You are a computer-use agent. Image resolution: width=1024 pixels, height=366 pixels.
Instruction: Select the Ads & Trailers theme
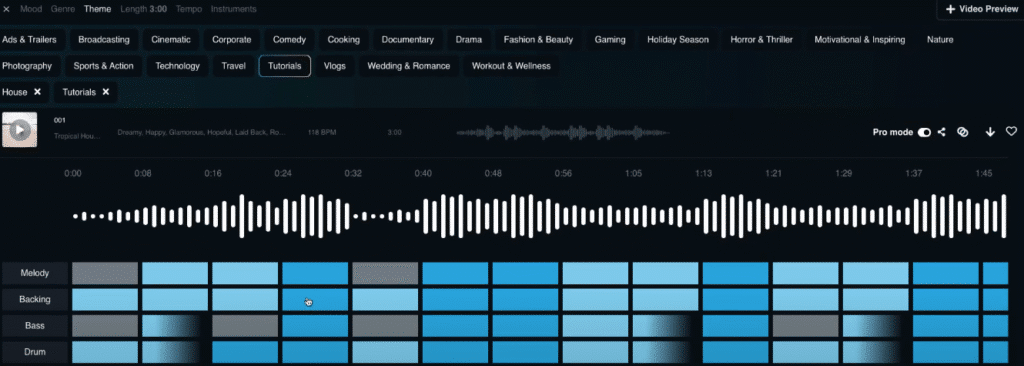(29, 39)
